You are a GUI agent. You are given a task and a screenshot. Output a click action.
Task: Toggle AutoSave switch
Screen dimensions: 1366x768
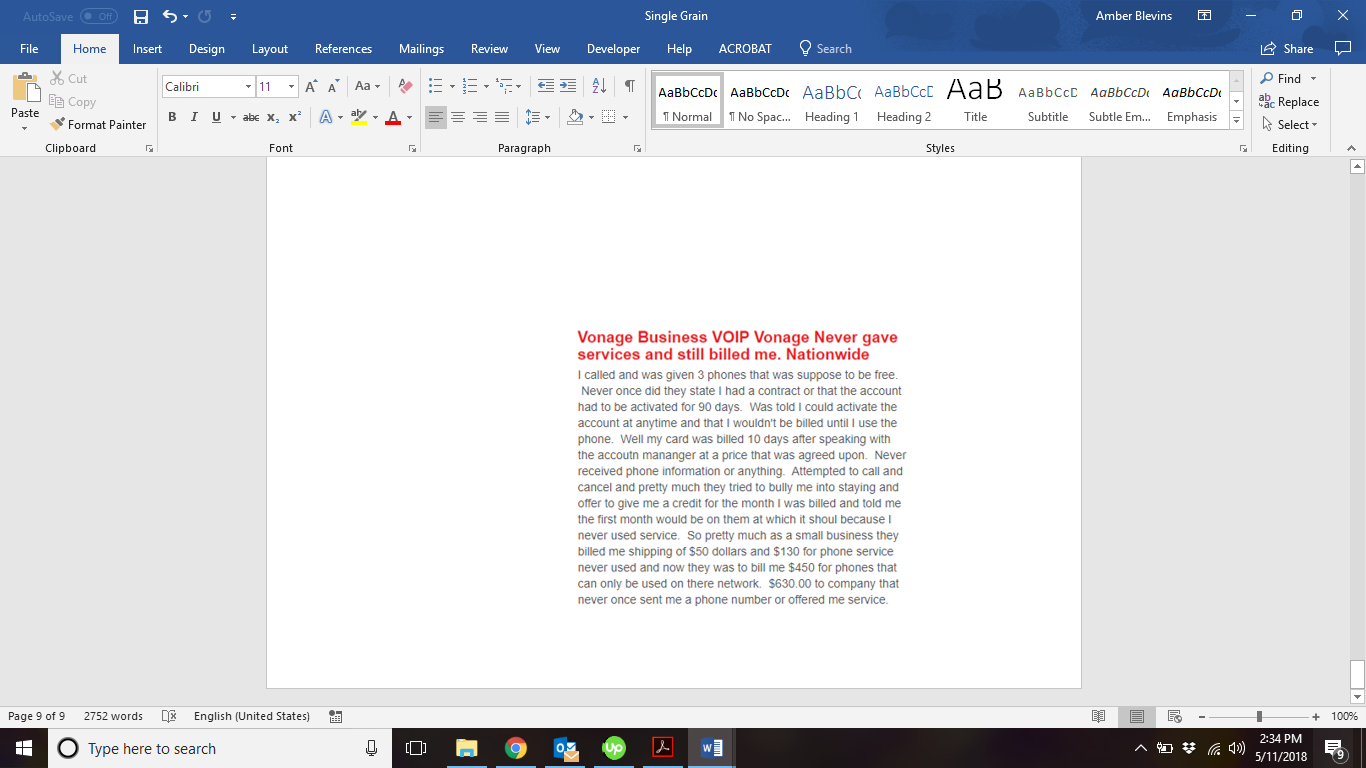[98, 17]
